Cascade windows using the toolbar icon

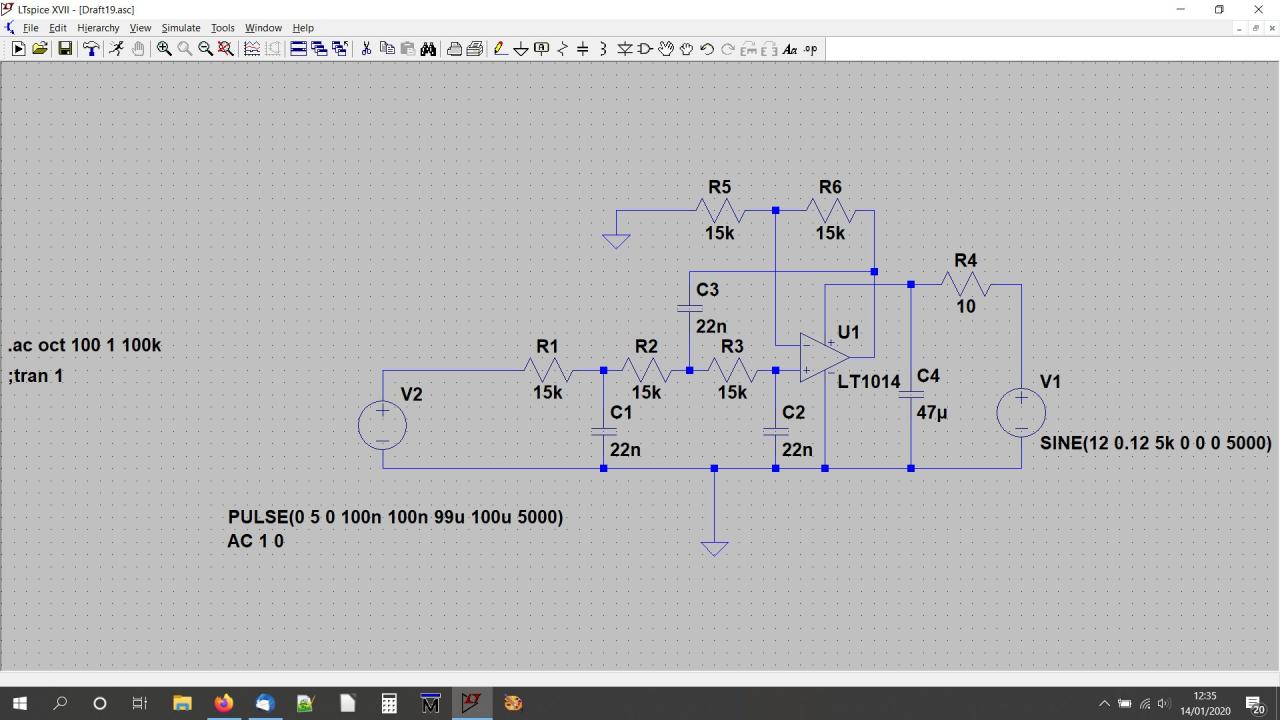click(x=319, y=49)
